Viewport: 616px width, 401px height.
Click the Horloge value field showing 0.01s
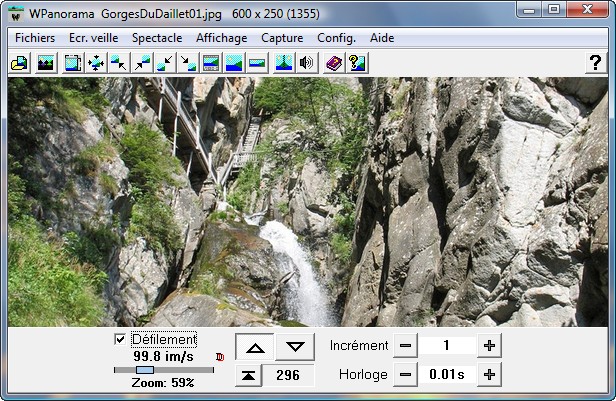(447, 375)
